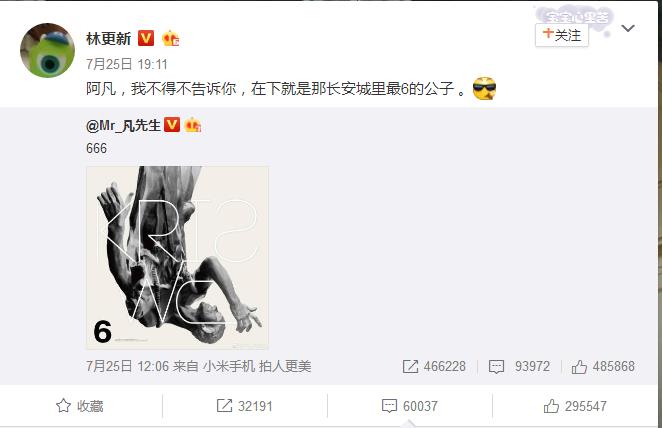
Task: Like the original post with 485868 likes
Action: point(603,366)
